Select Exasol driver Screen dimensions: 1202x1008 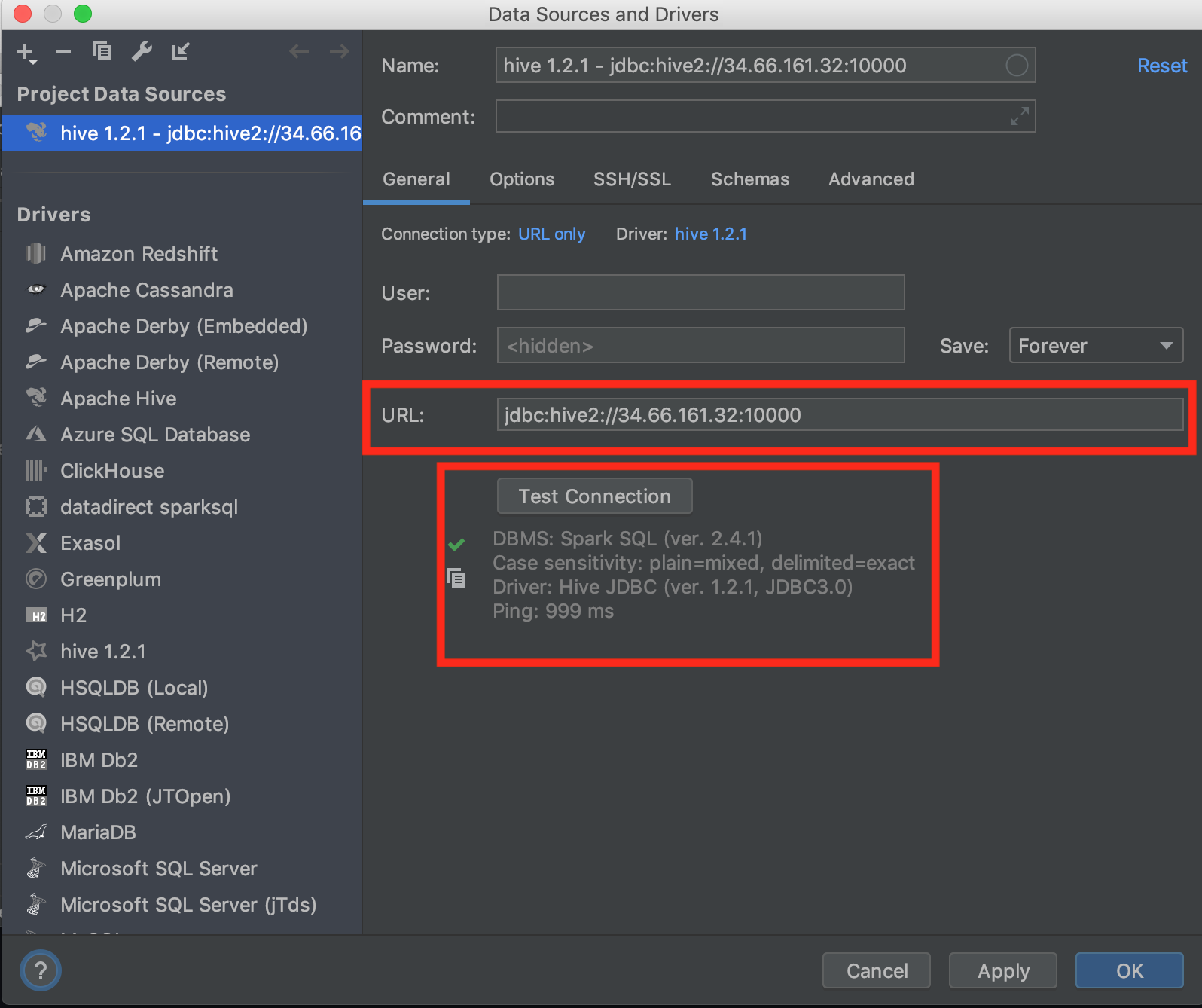click(x=181, y=543)
